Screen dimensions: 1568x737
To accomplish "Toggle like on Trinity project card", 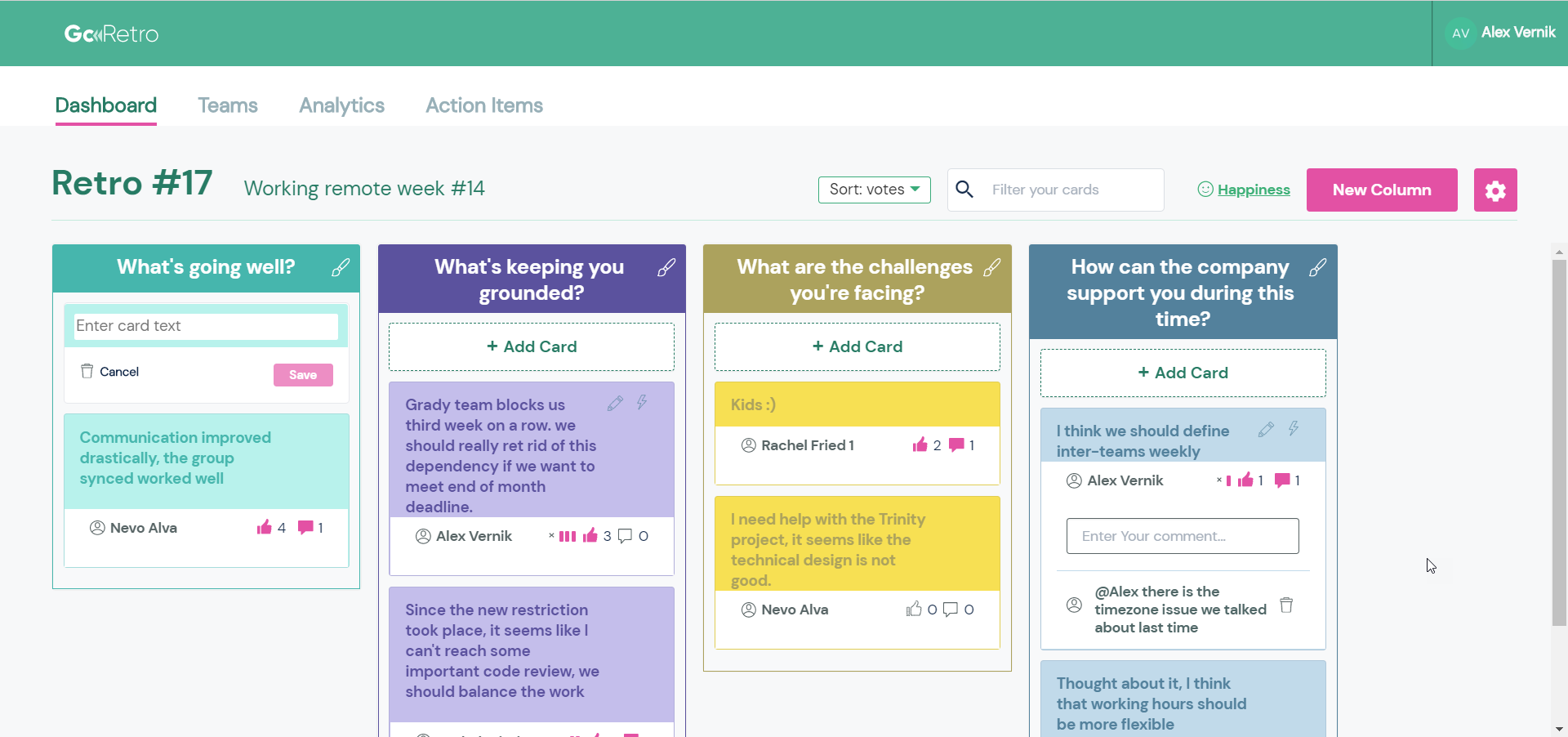I will (914, 610).
